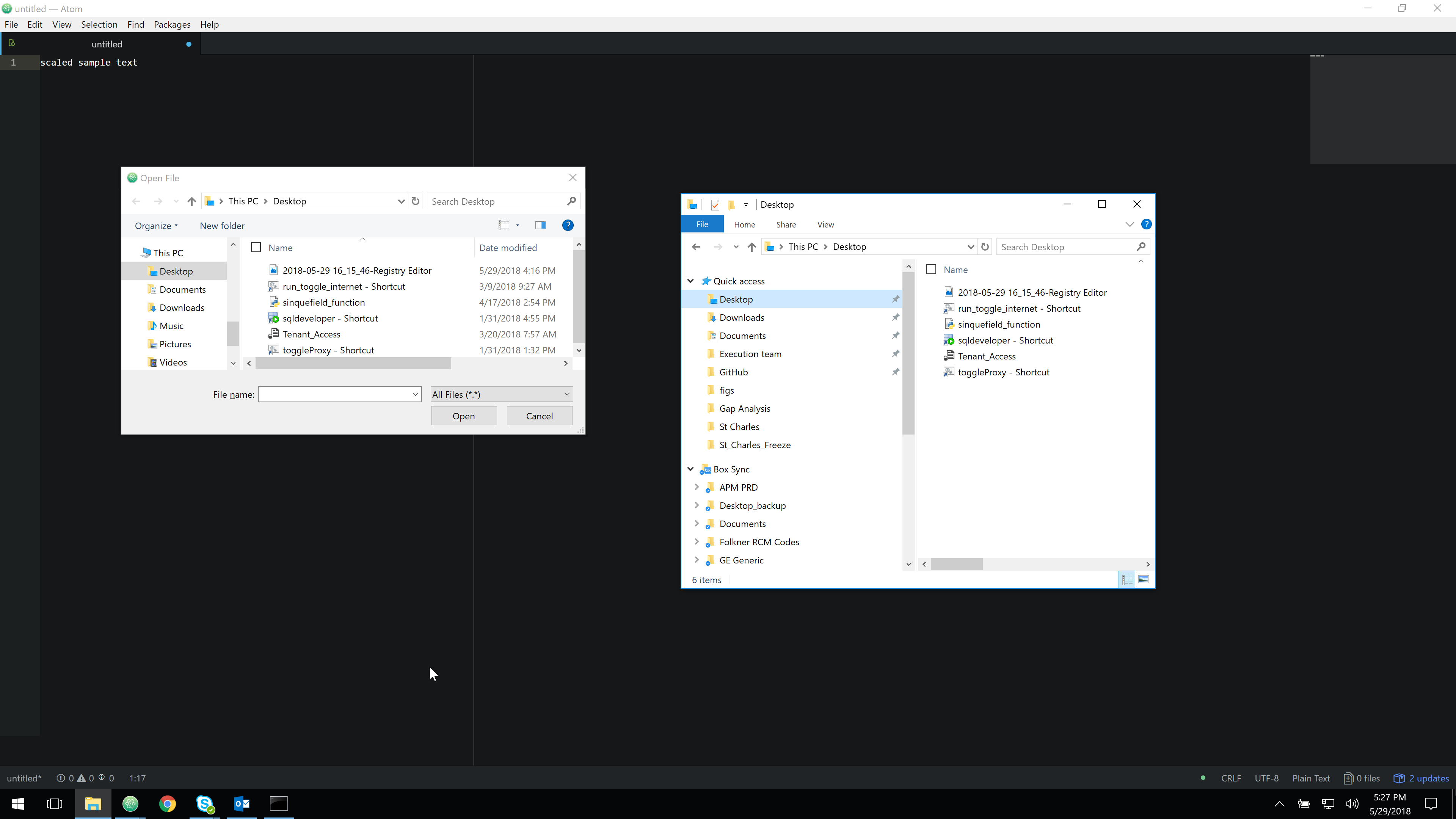Open the All Files type dropdown
Image resolution: width=1456 pixels, height=819 pixels.
click(x=501, y=394)
